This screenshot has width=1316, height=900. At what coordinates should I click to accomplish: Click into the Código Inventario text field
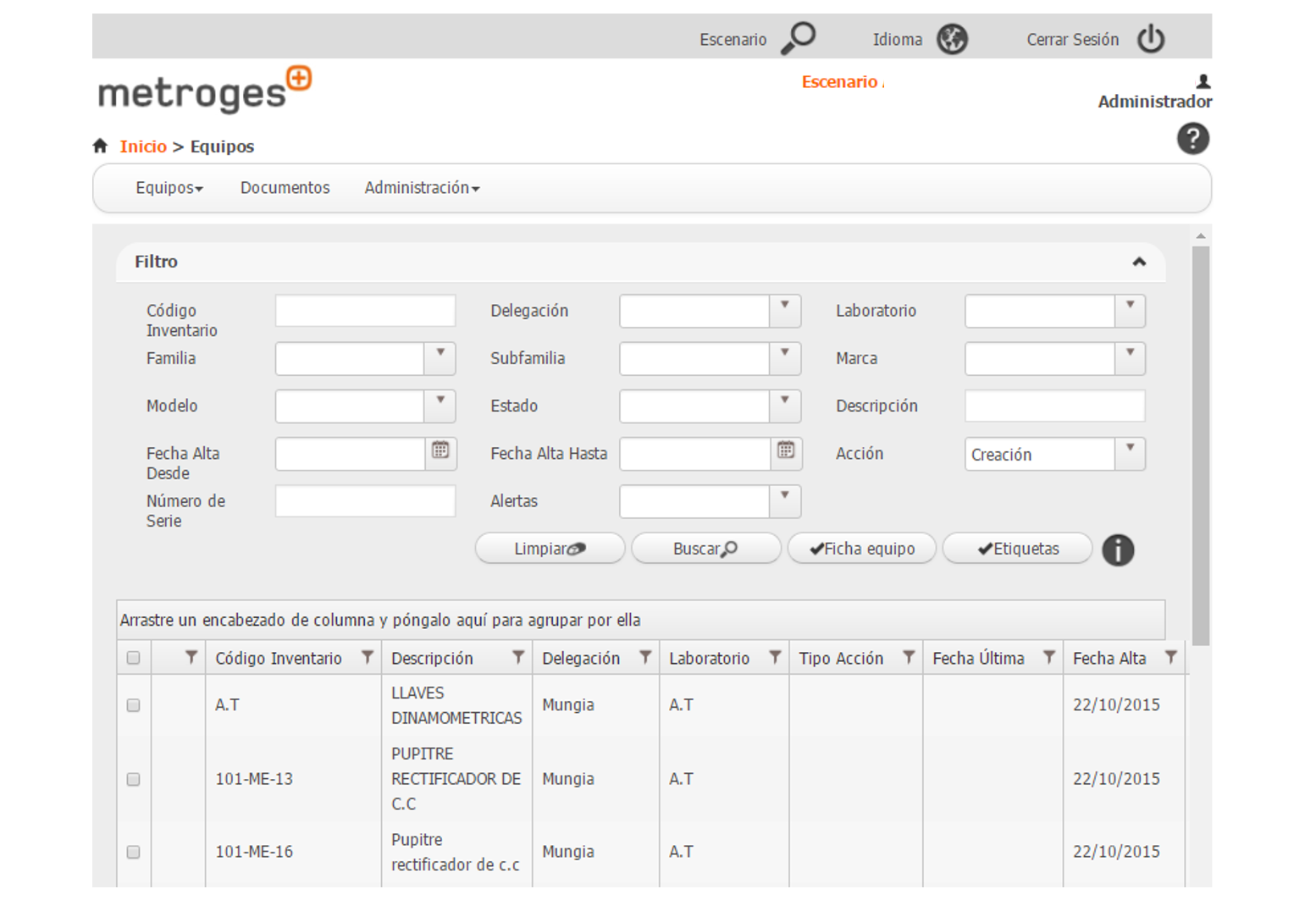[365, 311]
